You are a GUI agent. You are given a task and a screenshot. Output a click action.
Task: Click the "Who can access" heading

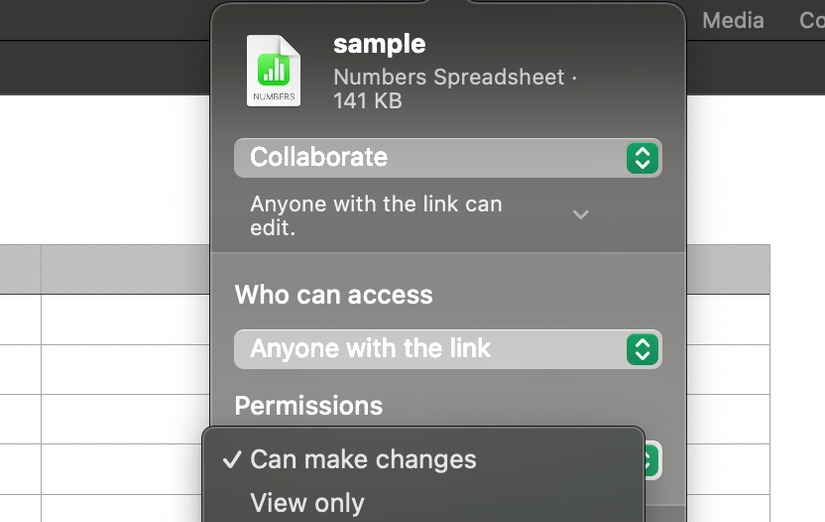tap(333, 295)
